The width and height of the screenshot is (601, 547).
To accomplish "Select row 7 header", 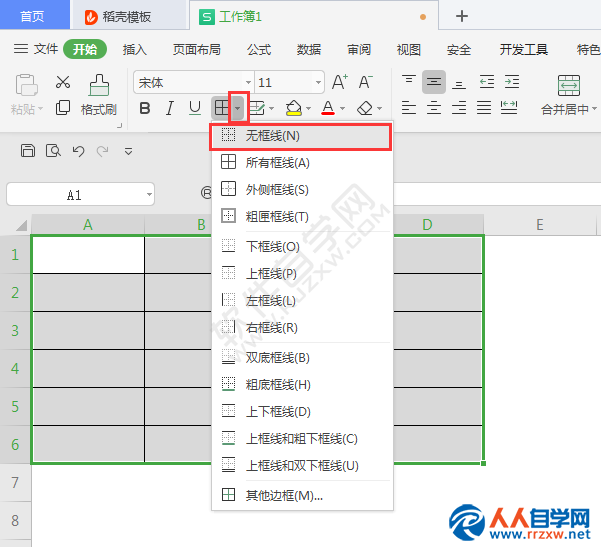I will 15,482.
